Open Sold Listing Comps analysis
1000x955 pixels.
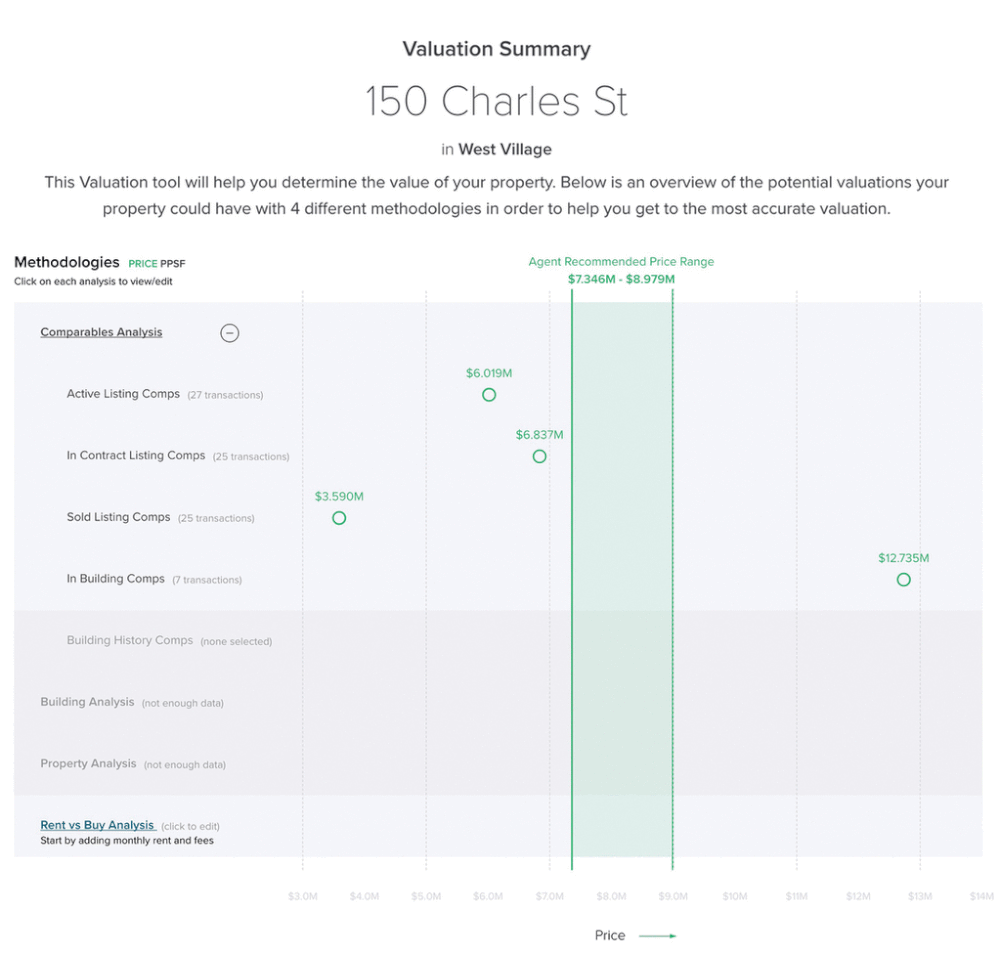[x=118, y=517]
